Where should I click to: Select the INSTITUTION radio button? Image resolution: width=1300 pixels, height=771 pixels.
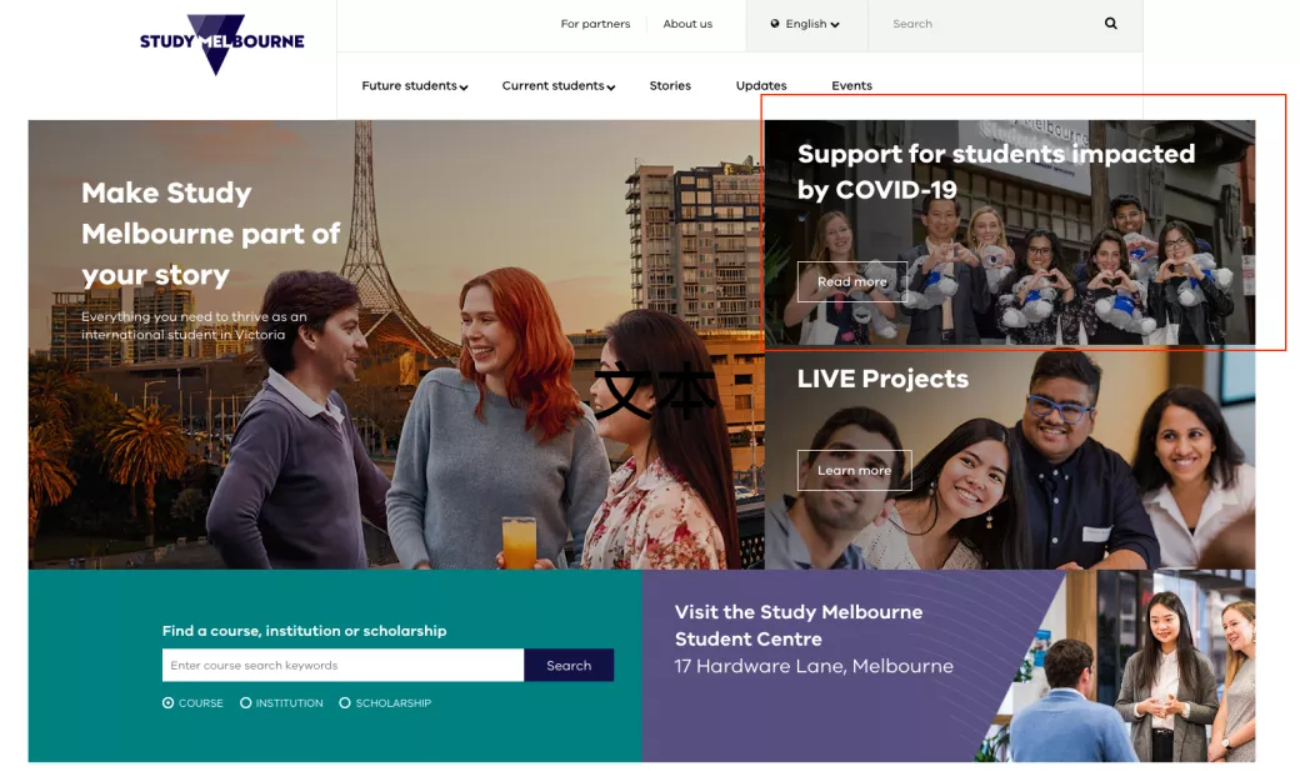(246, 703)
